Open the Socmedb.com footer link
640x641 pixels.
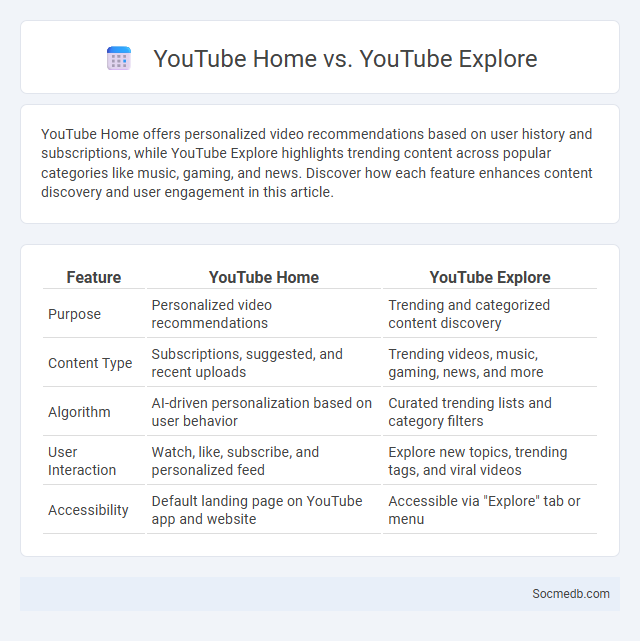coord(571,594)
